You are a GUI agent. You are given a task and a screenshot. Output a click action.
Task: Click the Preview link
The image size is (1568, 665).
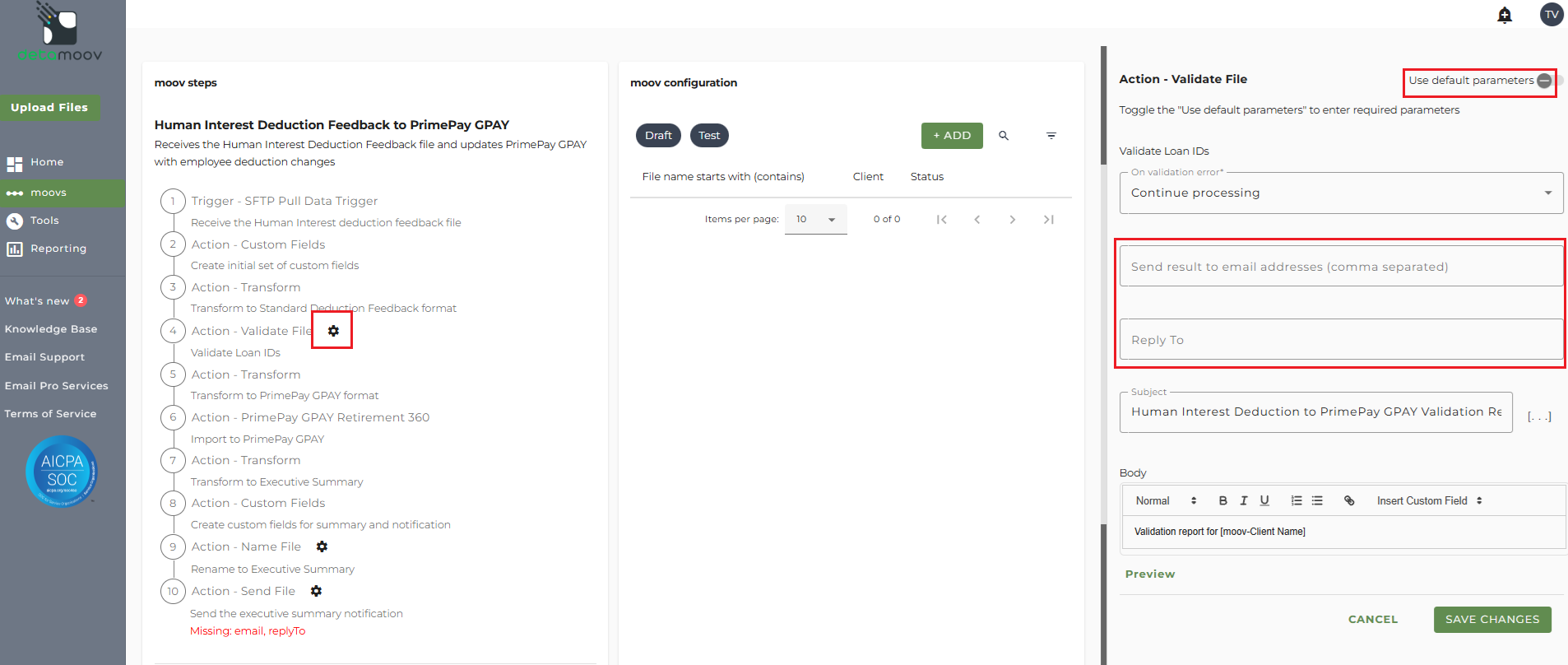coord(1150,574)
